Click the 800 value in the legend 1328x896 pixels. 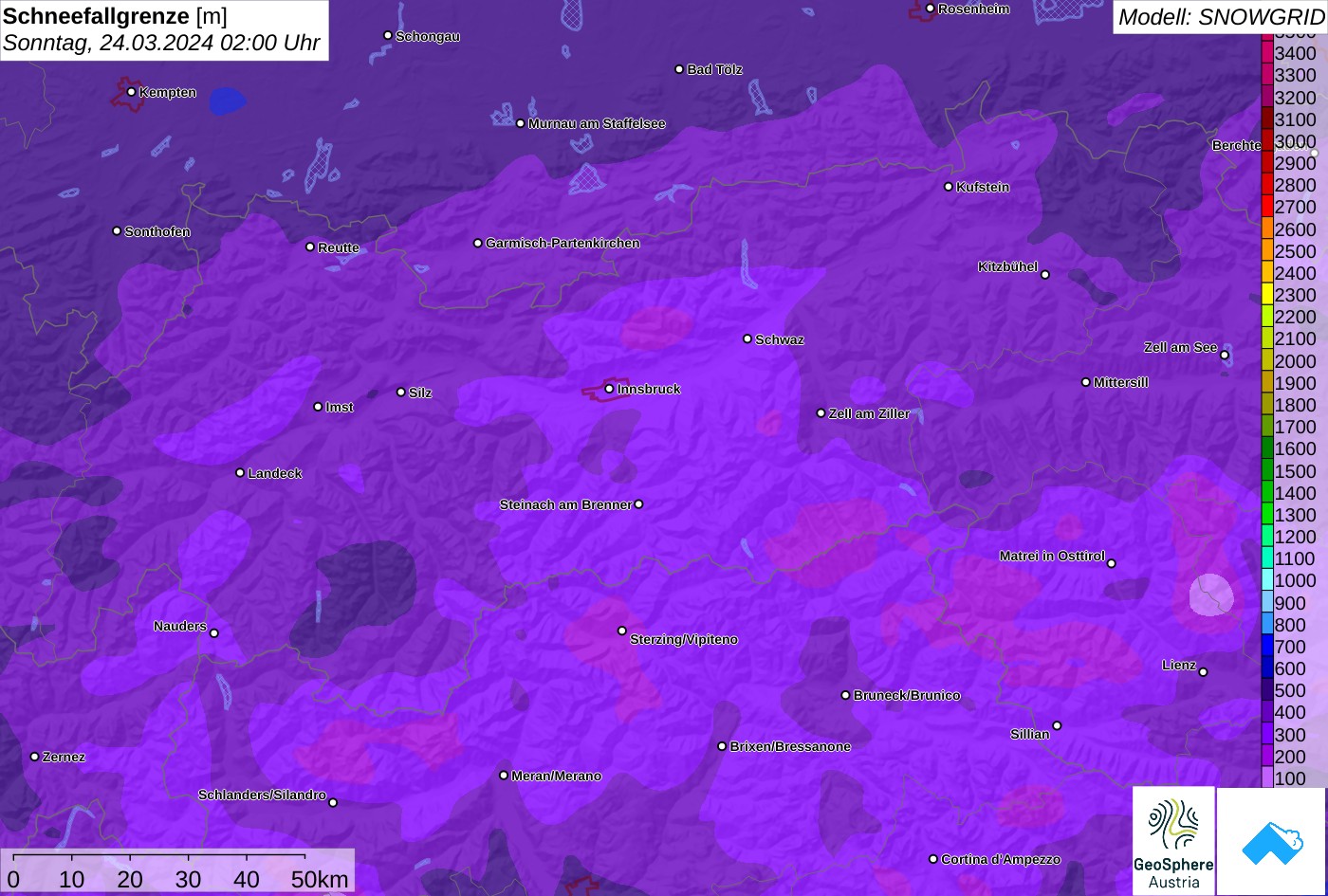pyautogui.click(x=1290, y=625)
